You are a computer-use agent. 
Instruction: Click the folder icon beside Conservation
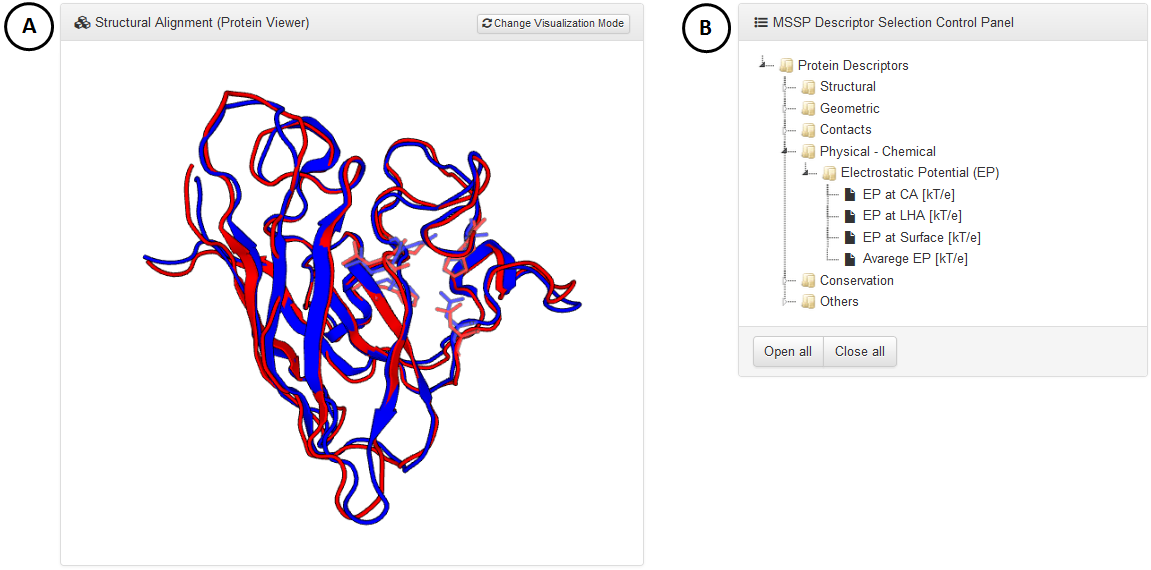[x=808, y=280]
